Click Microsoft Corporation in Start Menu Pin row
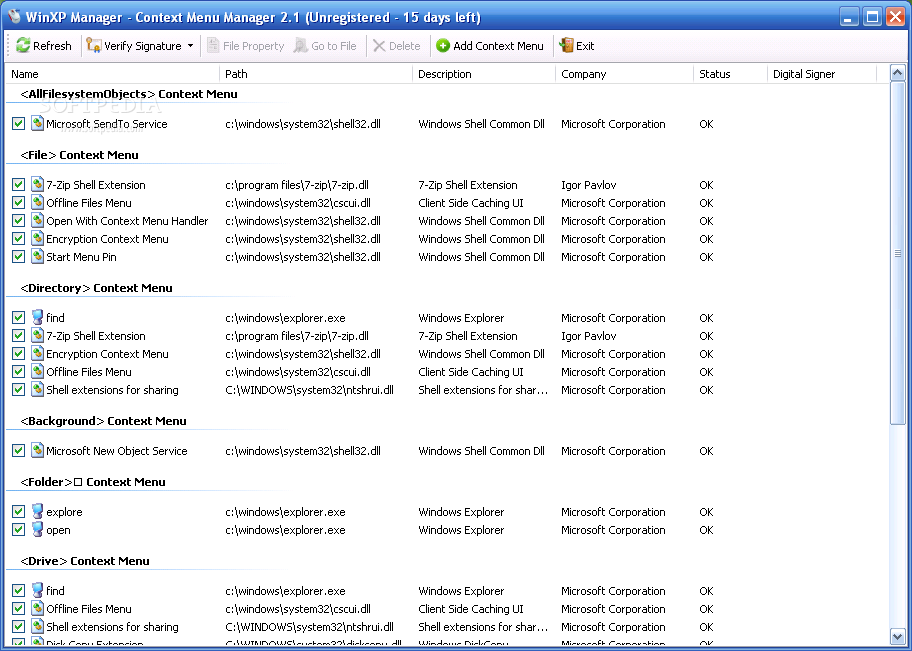912x651 pixels. tap(613, 257)
